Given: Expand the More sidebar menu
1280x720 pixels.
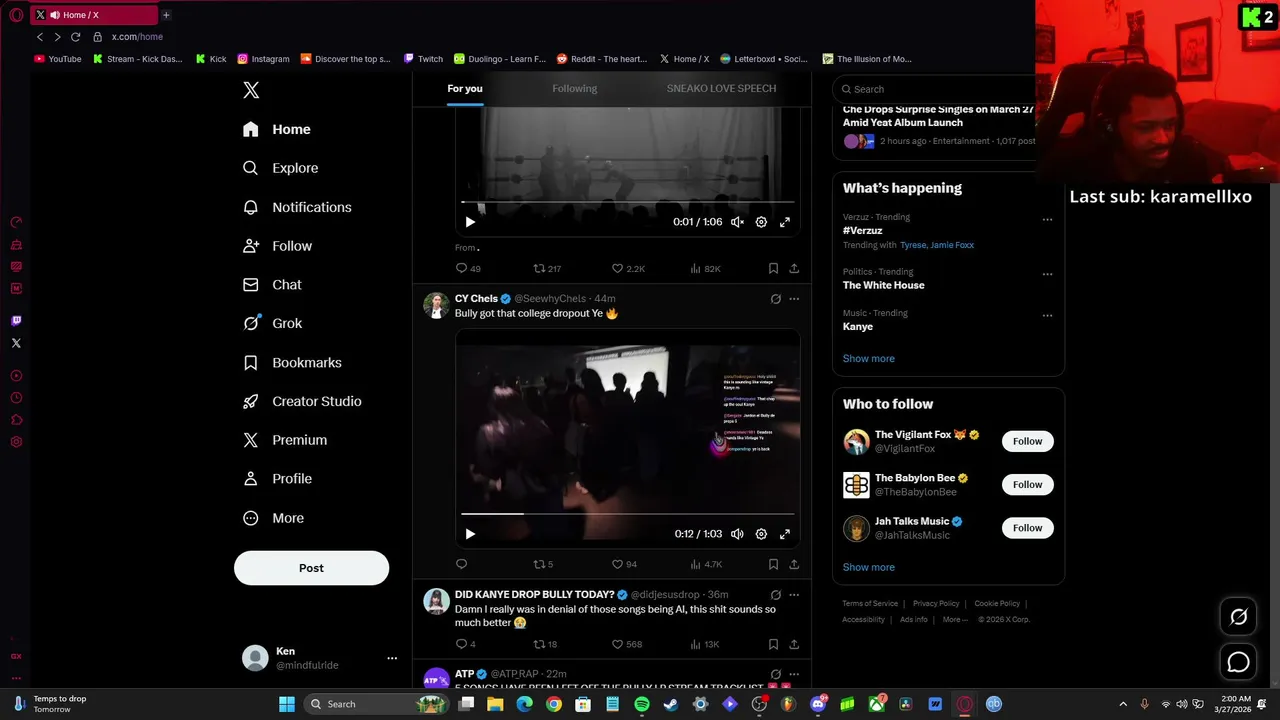Looking at the screenshot, I should (x=274, y=518).
